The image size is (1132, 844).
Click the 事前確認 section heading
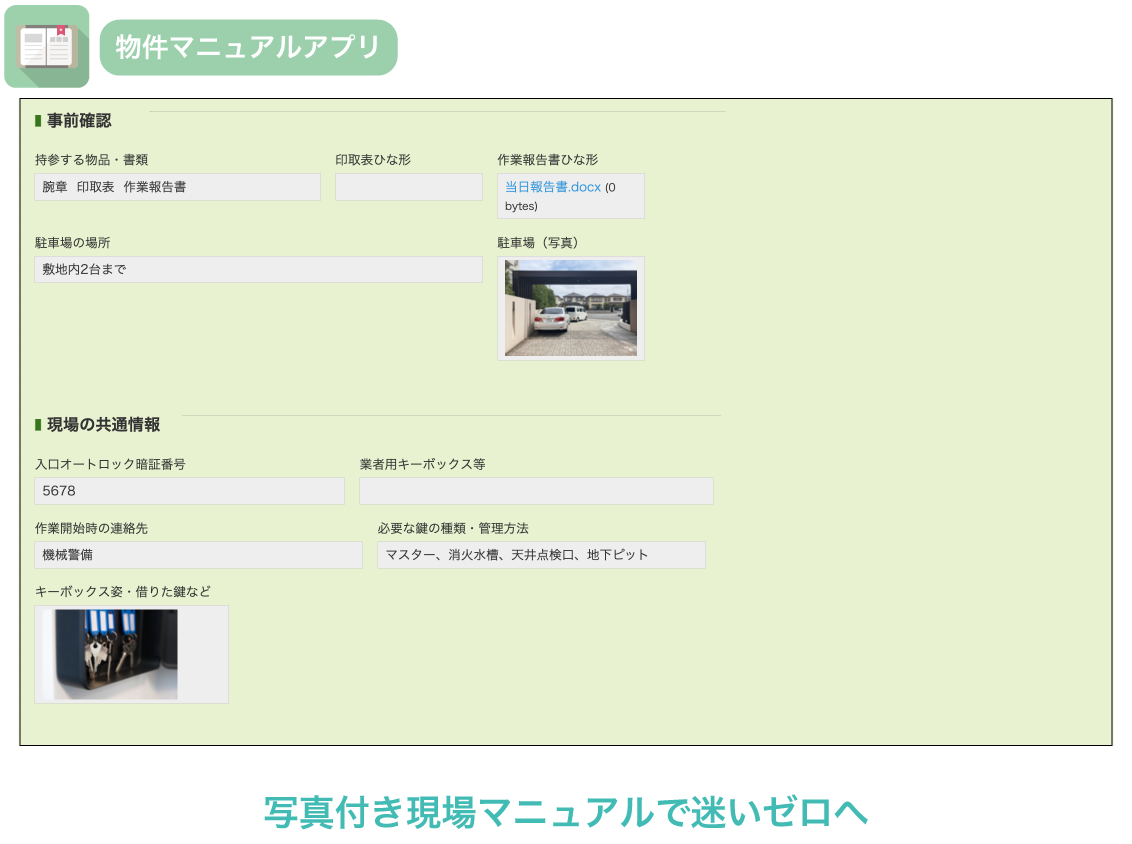(x=79, y=121)
